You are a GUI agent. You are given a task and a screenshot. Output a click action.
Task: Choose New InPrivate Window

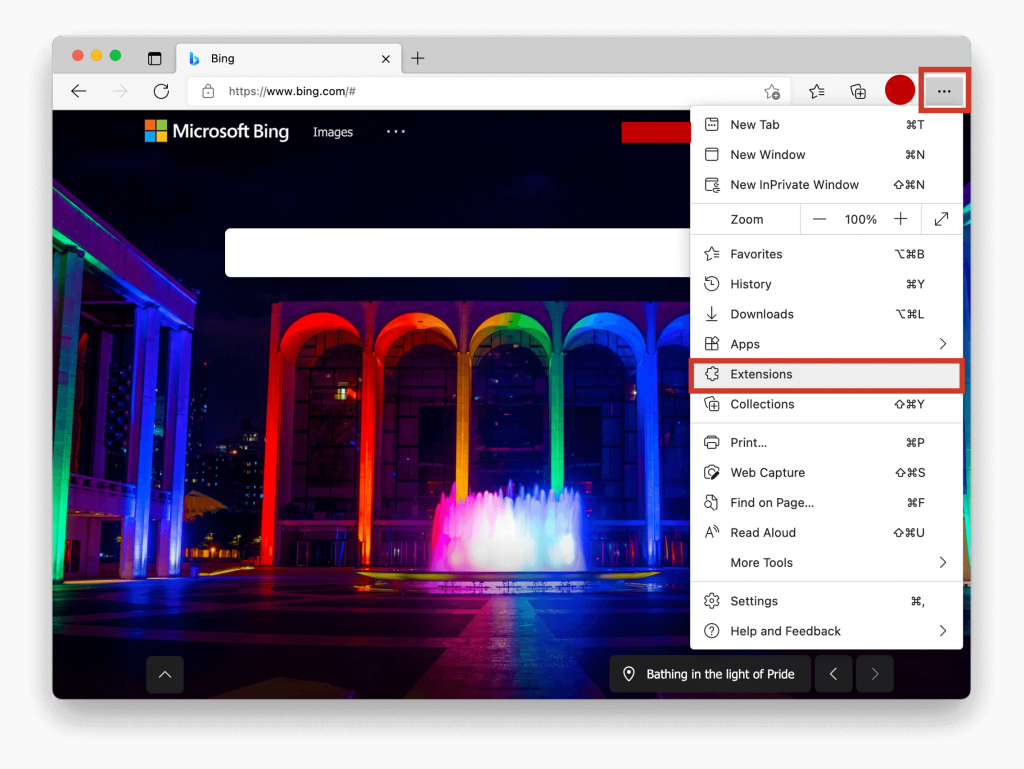click(x=794, y=185)
